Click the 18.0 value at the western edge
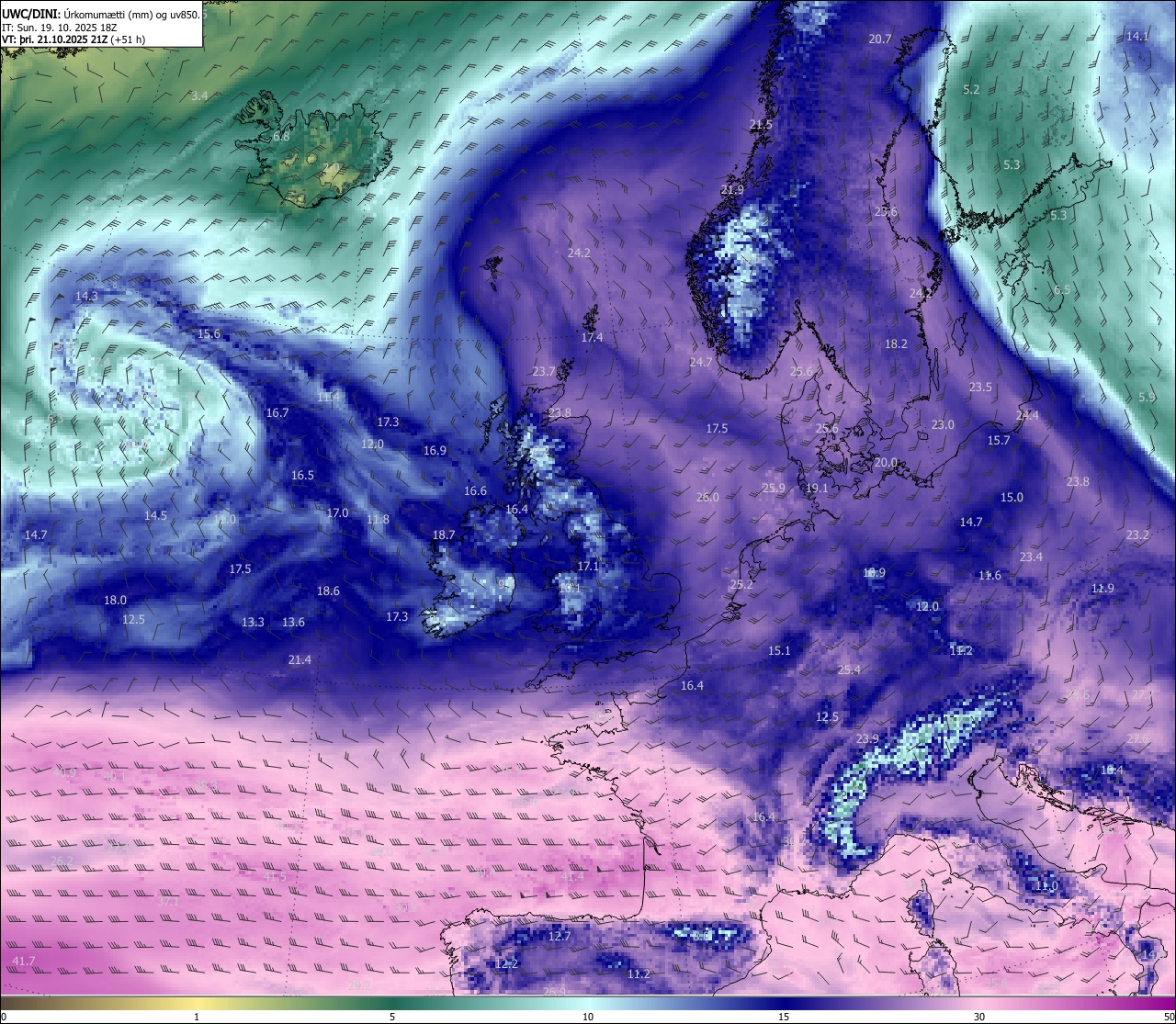This screenshot has height=1024, width=1176. [x=115, y=600]
